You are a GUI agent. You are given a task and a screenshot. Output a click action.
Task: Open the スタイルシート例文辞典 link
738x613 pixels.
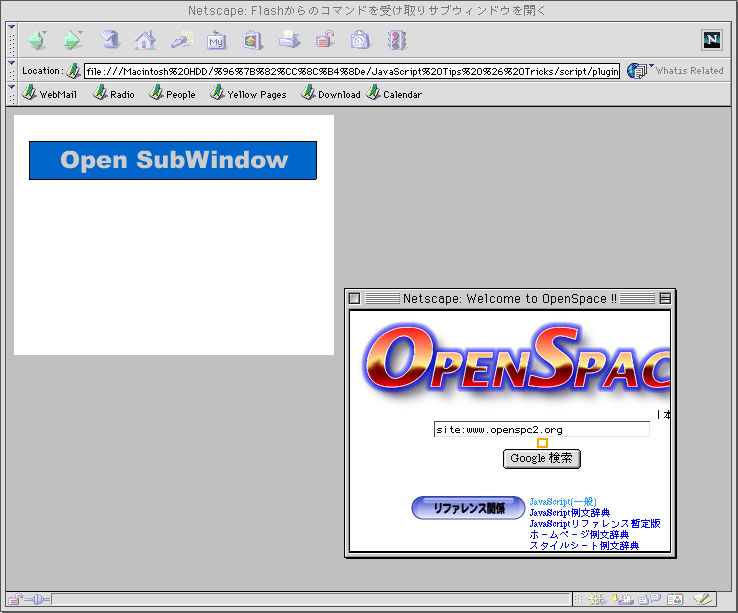[x=584, y=545]
